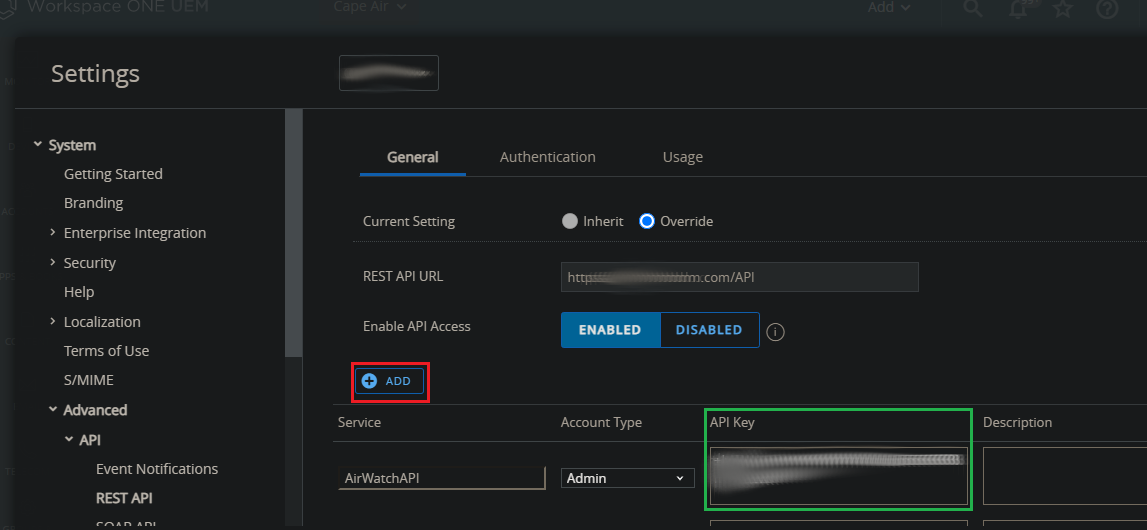Select REST API in the tree
Screen dimensions: 1147x530
coord(124,498)
